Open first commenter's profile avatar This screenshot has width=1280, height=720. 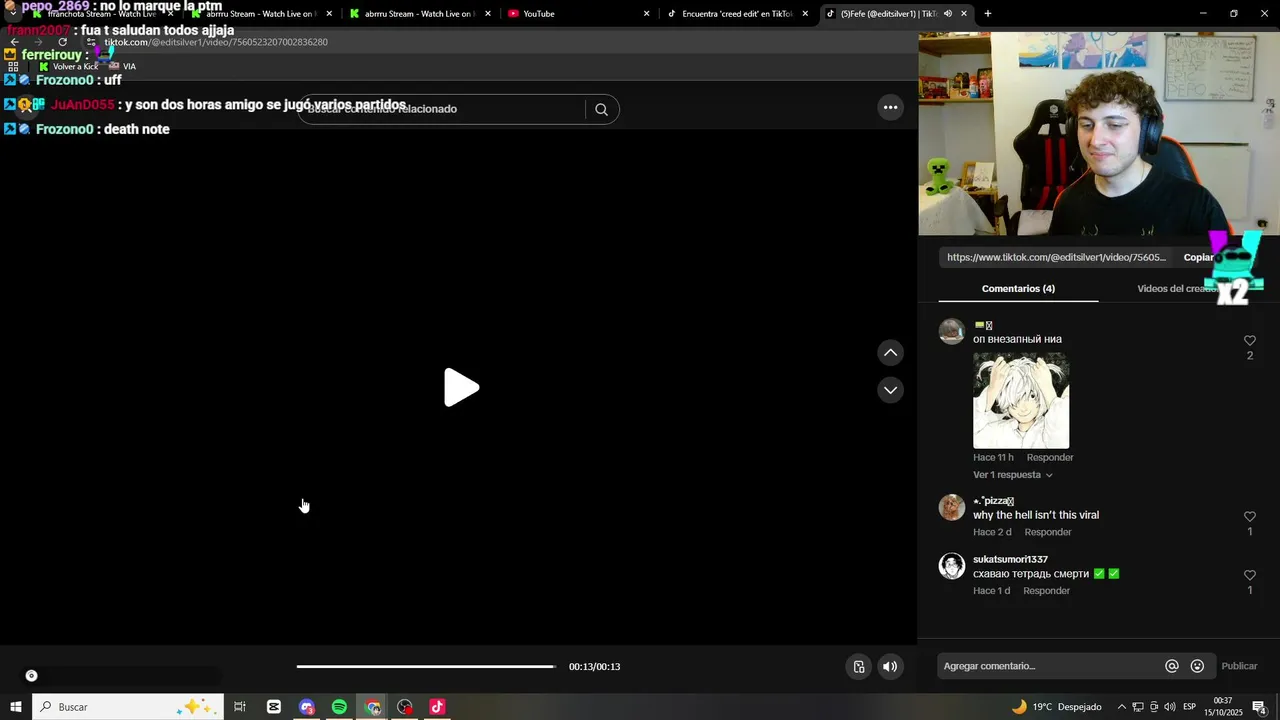[x=951, y=331]
